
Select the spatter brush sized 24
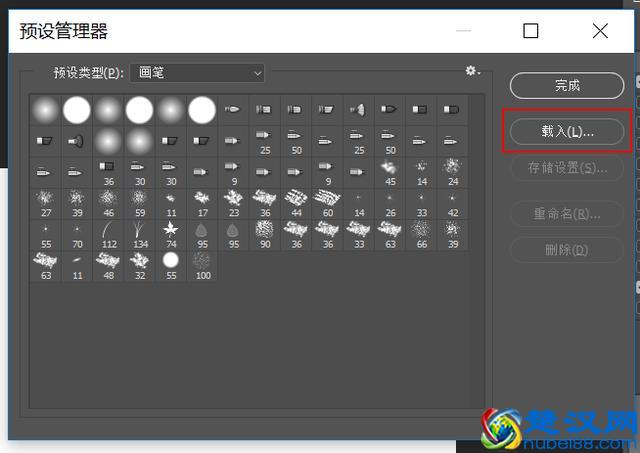452,171
